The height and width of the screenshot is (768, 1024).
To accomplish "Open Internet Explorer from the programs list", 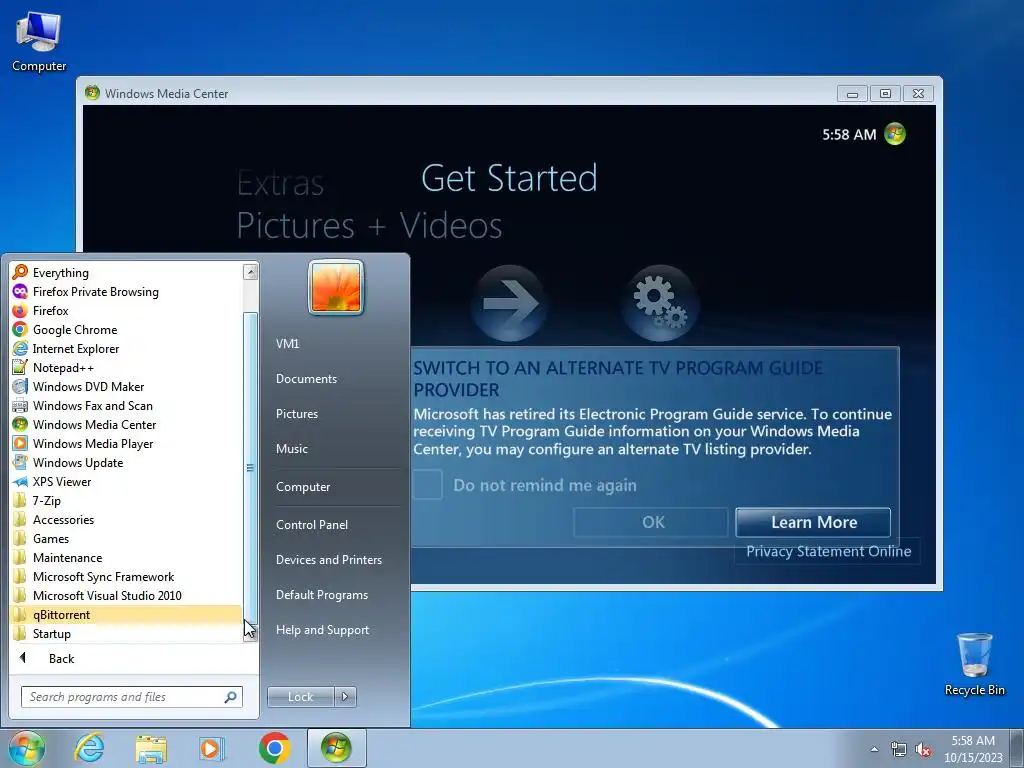I will click(x=125, y=349).
